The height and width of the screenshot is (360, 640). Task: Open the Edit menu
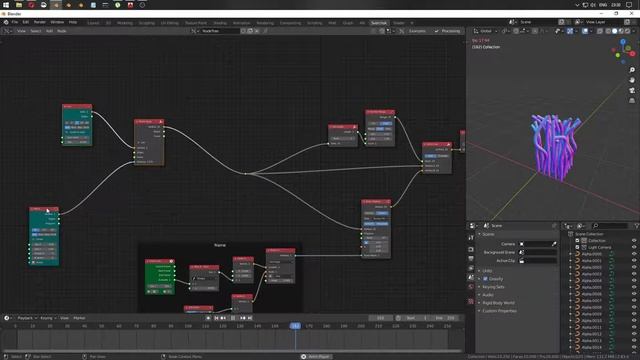[x=26, y=22]
